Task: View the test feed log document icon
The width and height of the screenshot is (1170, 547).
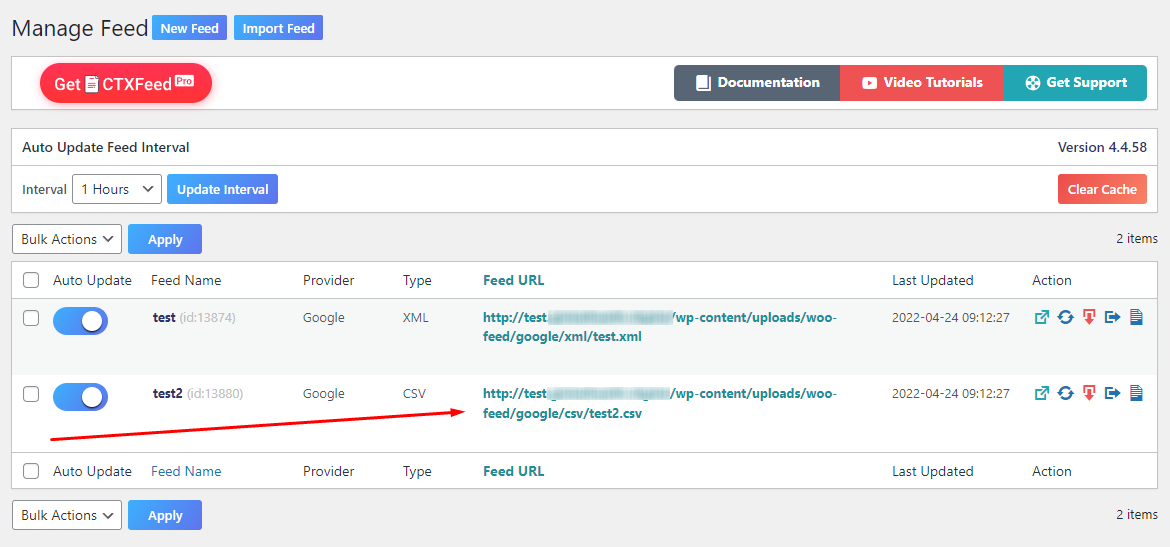Action: click(x=1136, y=318)
